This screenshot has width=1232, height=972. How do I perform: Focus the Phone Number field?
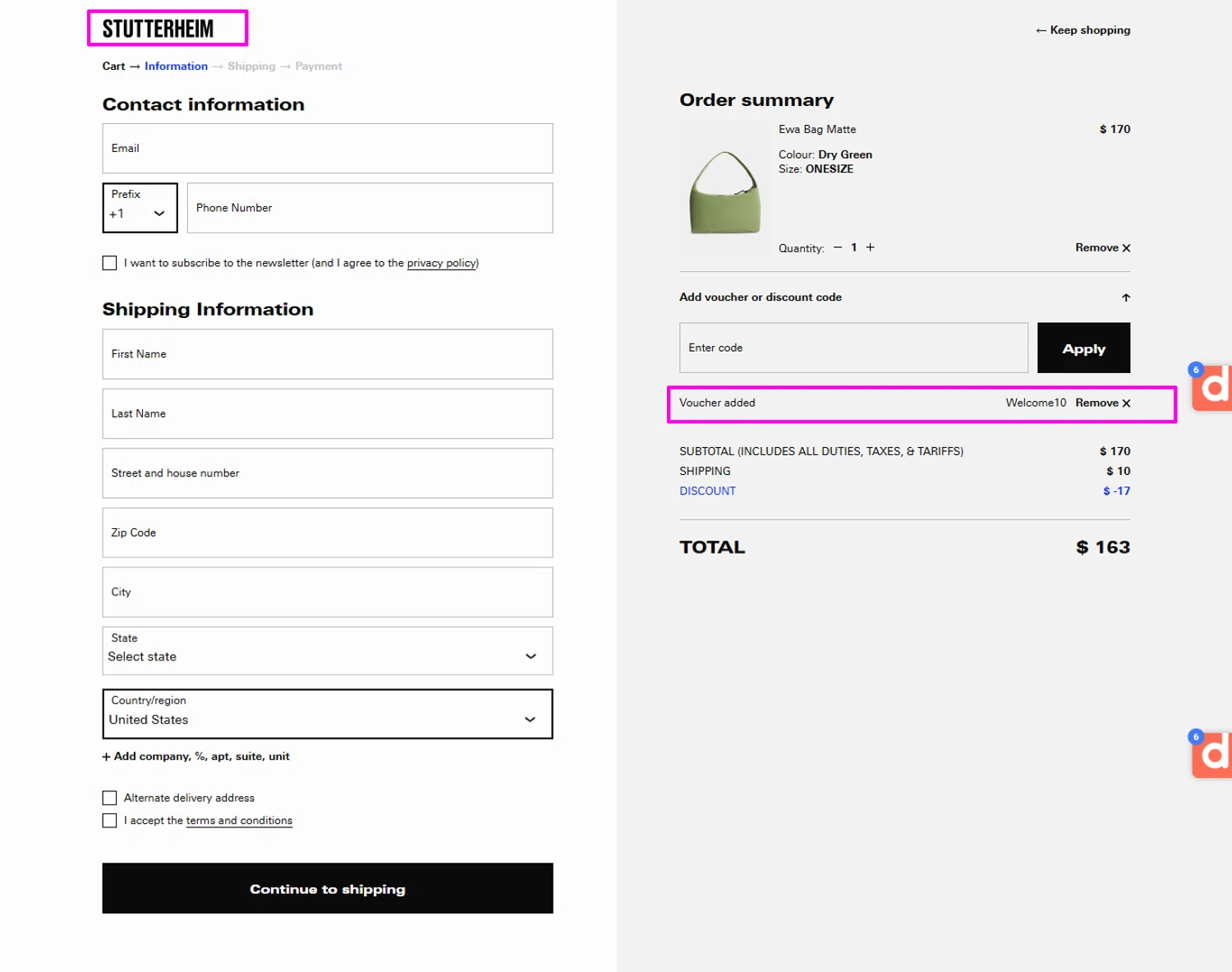[370, 208]
